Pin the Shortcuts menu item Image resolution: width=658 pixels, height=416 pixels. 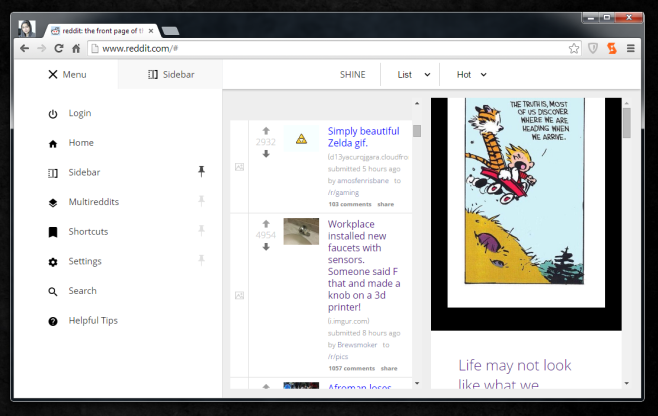(x=201, y=230)
